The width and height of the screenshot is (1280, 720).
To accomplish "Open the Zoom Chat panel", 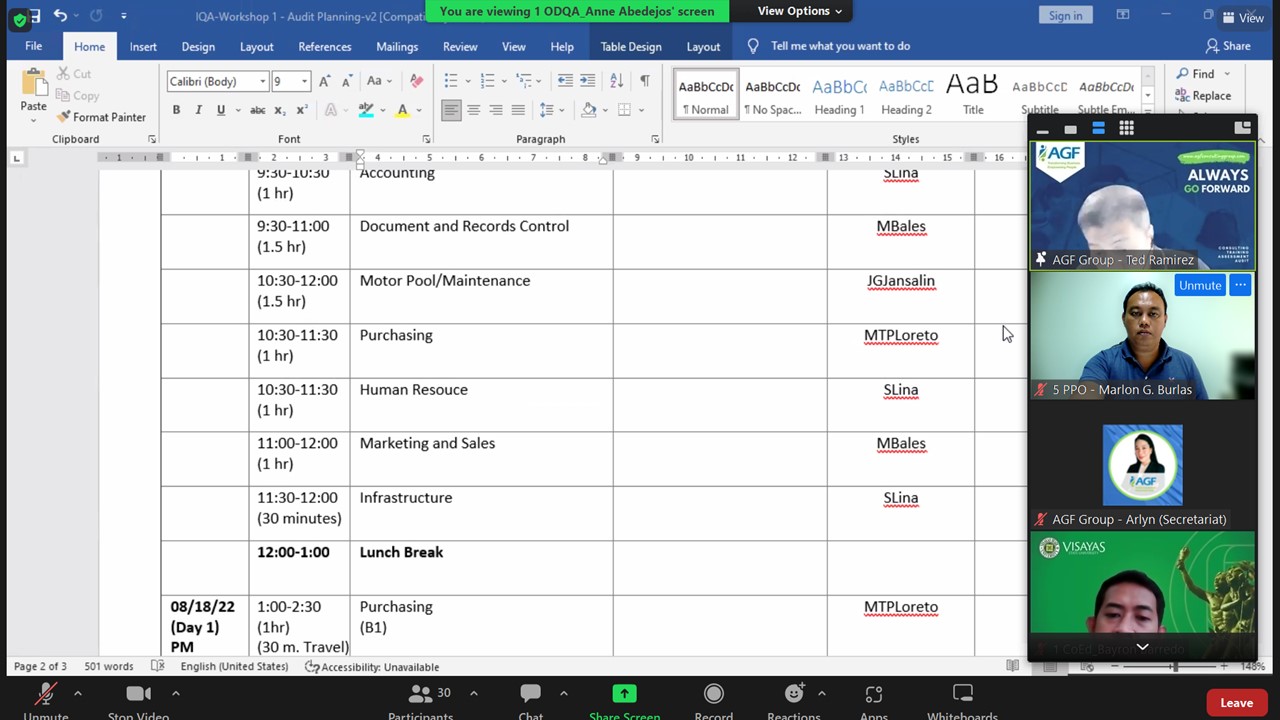I will click(x=530, y=699).
